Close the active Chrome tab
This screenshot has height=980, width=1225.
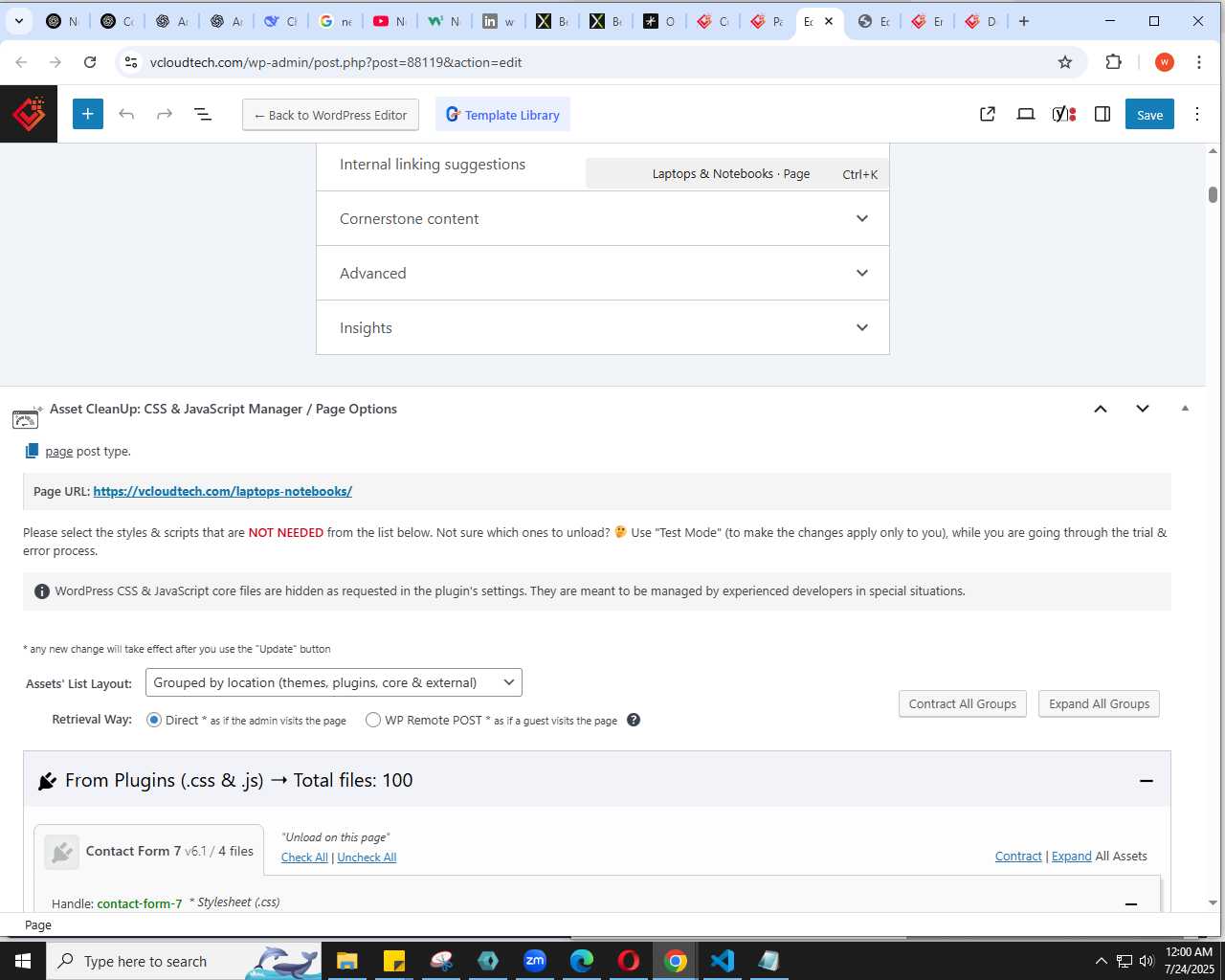click(x=829, y=21)
